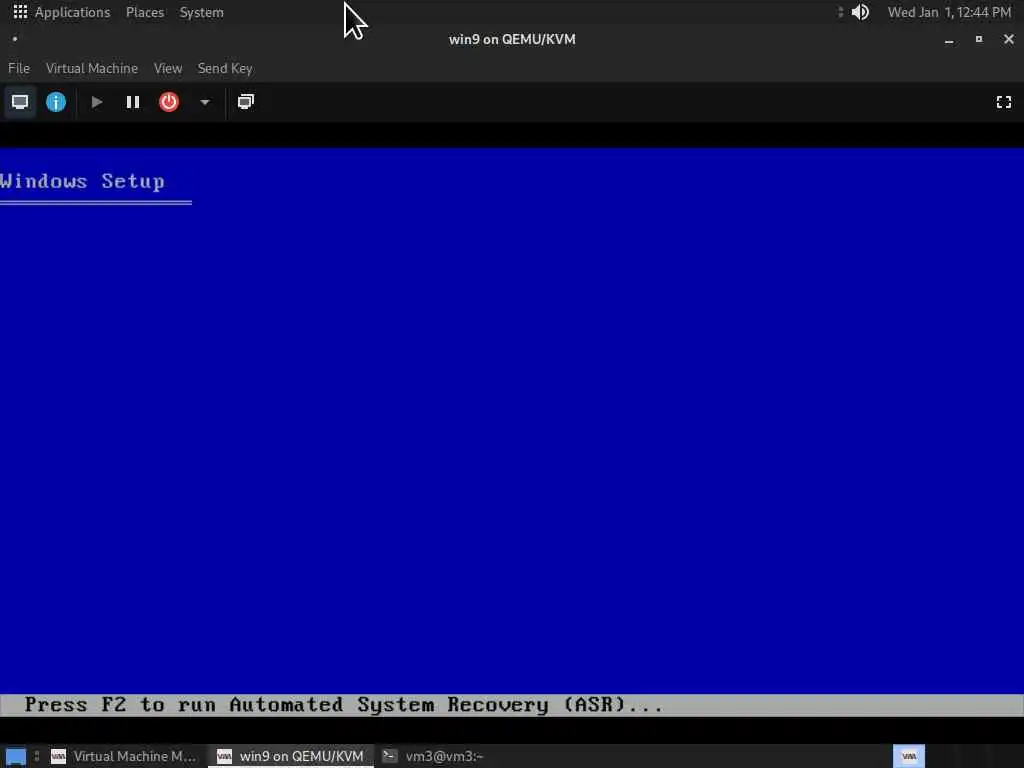Show the graphical console view
The height and width of the screenshot is (768, 1024).
[x=20, y=102]
